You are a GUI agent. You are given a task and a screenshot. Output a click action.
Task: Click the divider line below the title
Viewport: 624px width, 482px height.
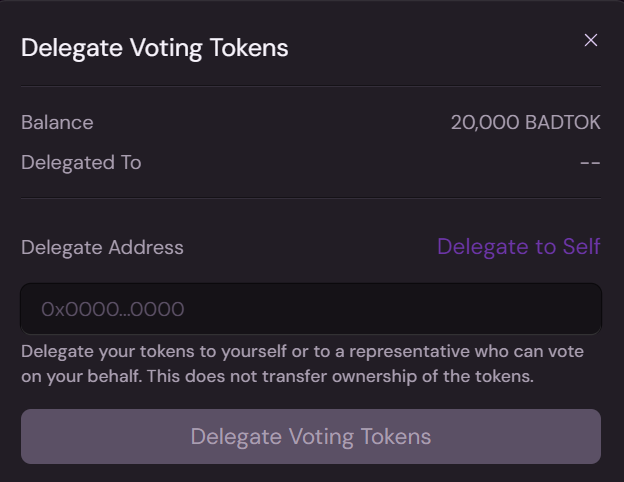[x=310, y=86]
